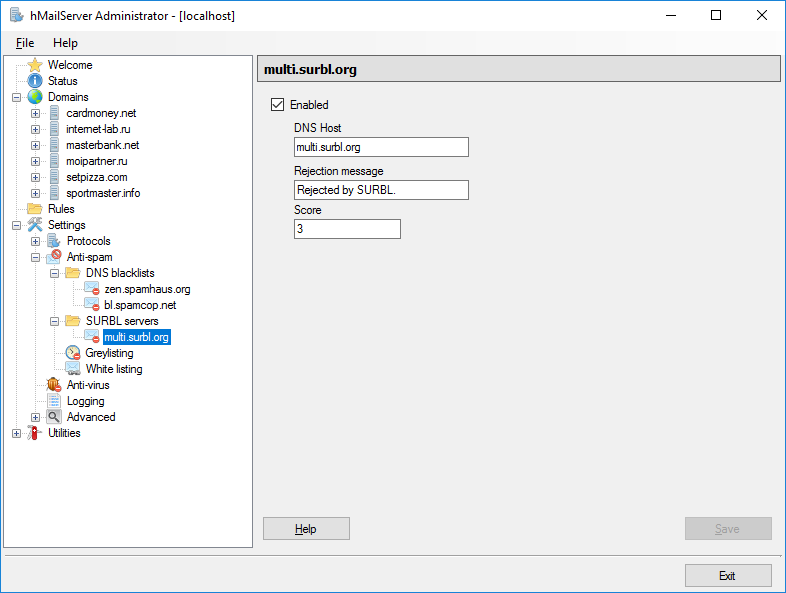
Task: Select Anti-virus label in the tree
Action: tap(88, 385)
